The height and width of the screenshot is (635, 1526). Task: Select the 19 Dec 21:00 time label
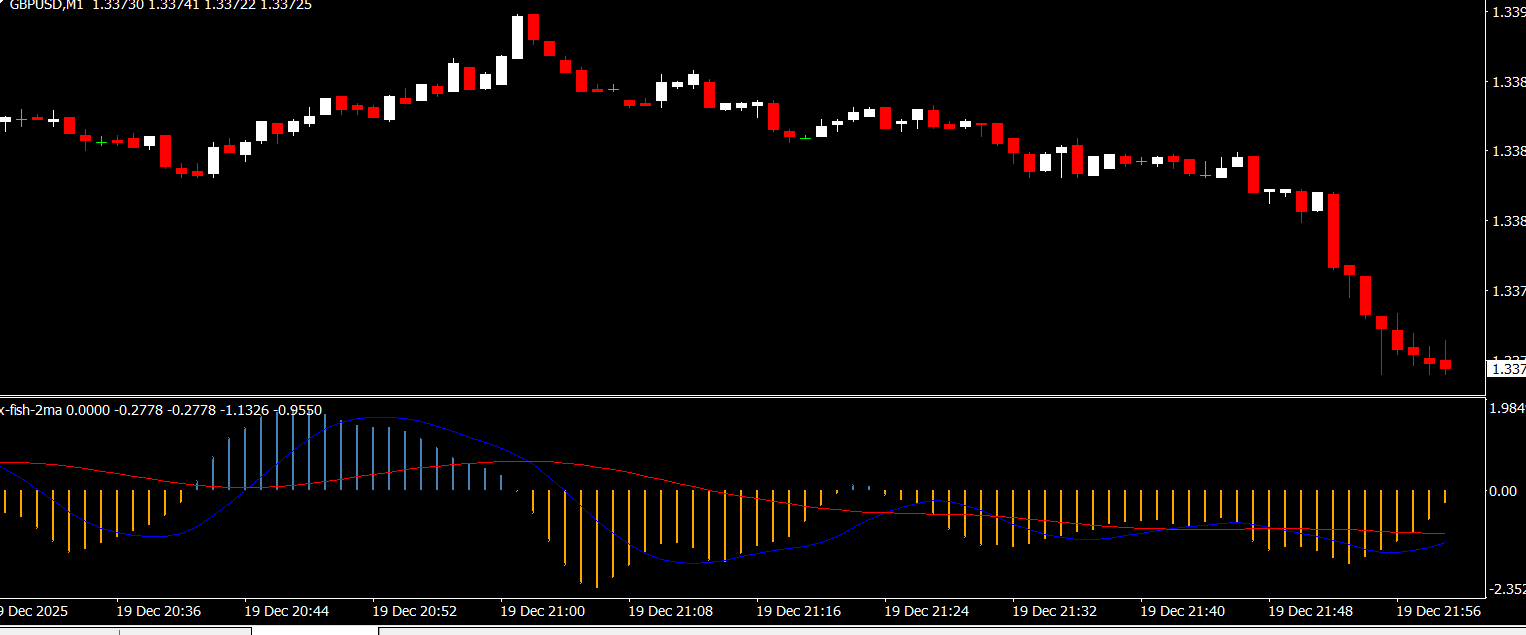542,610
